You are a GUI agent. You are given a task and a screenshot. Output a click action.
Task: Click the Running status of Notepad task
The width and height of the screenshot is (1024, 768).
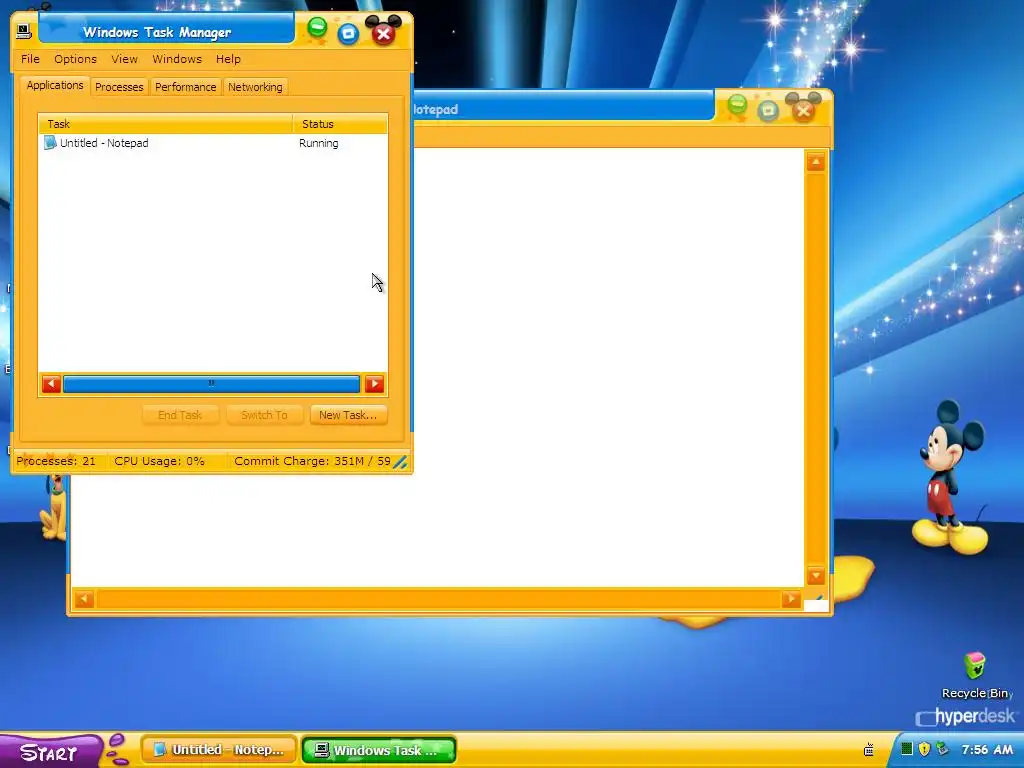[x=319, y=143]
